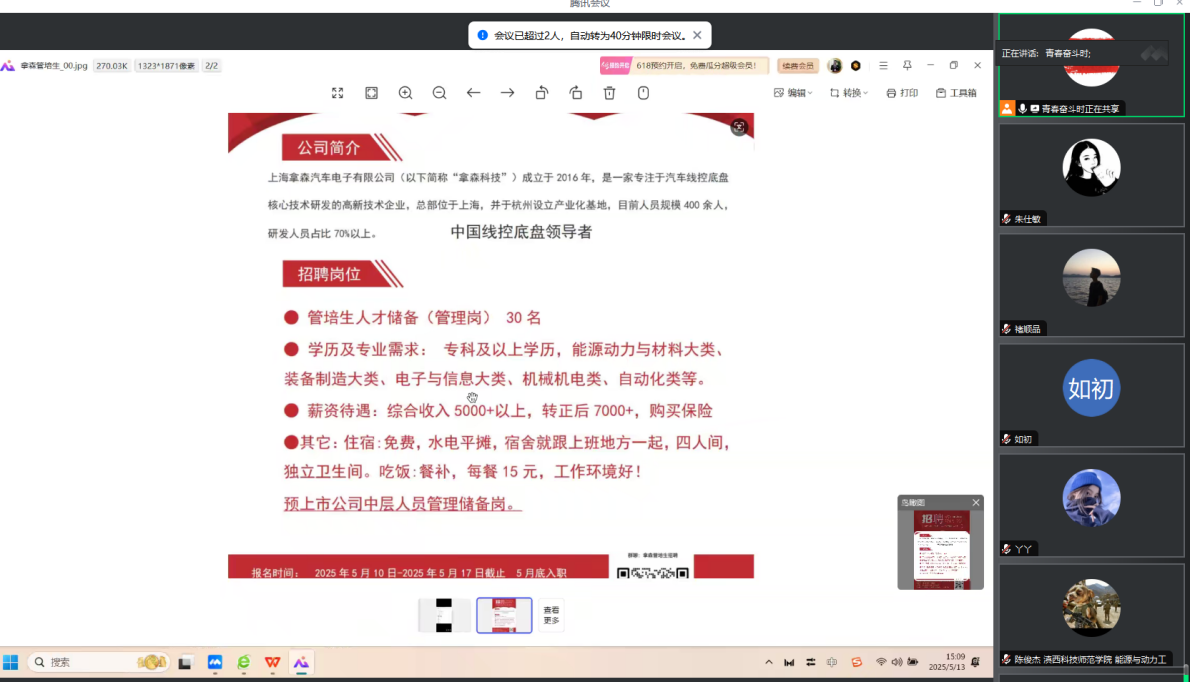Image resolution: width=1190 pixels, height=682 pixels.
Task: Click the taskbar 搜索 search box
Action: pos(99,662)
